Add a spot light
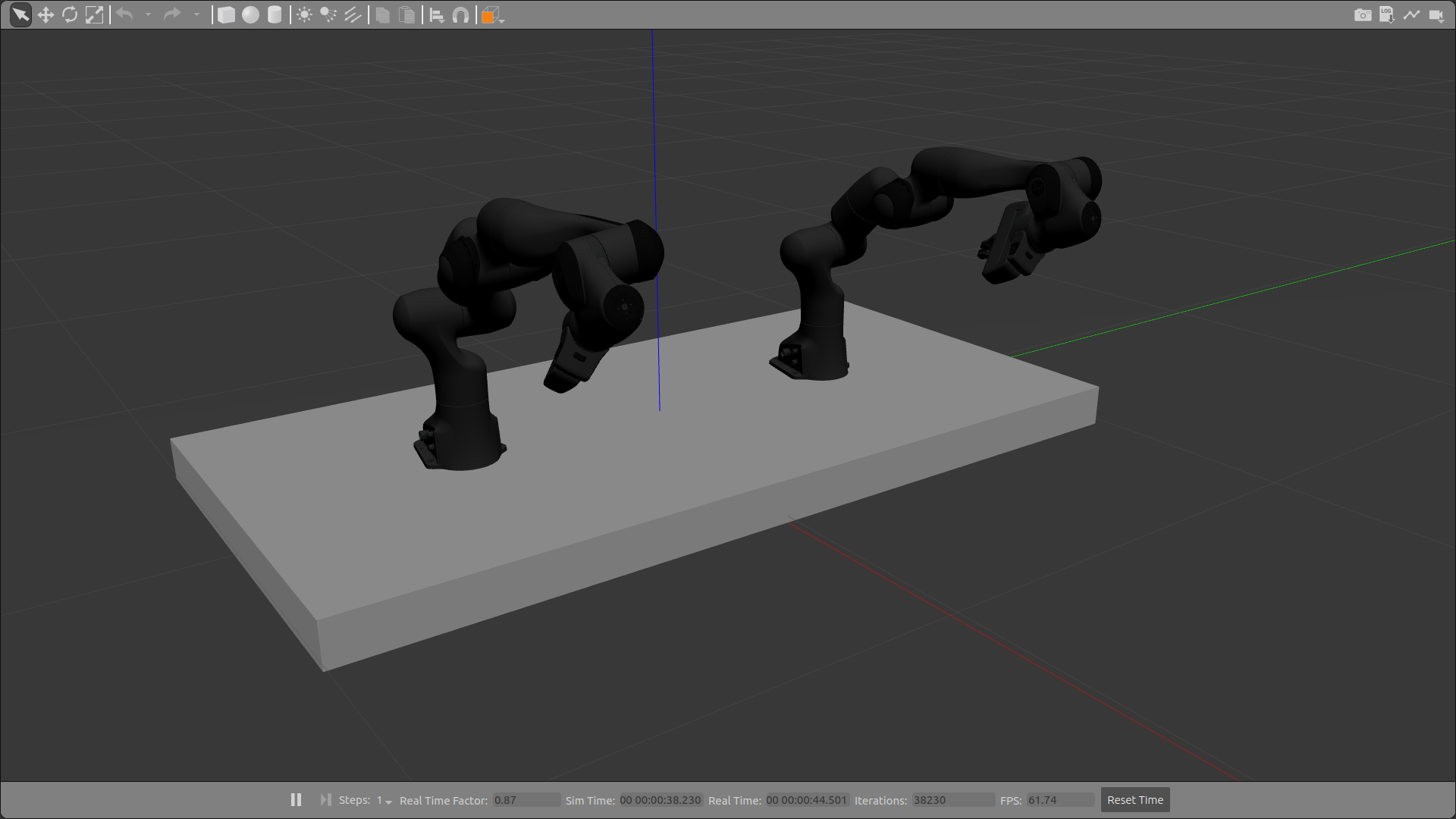This screenshot has height=819, width=1456. pos(328,14)
